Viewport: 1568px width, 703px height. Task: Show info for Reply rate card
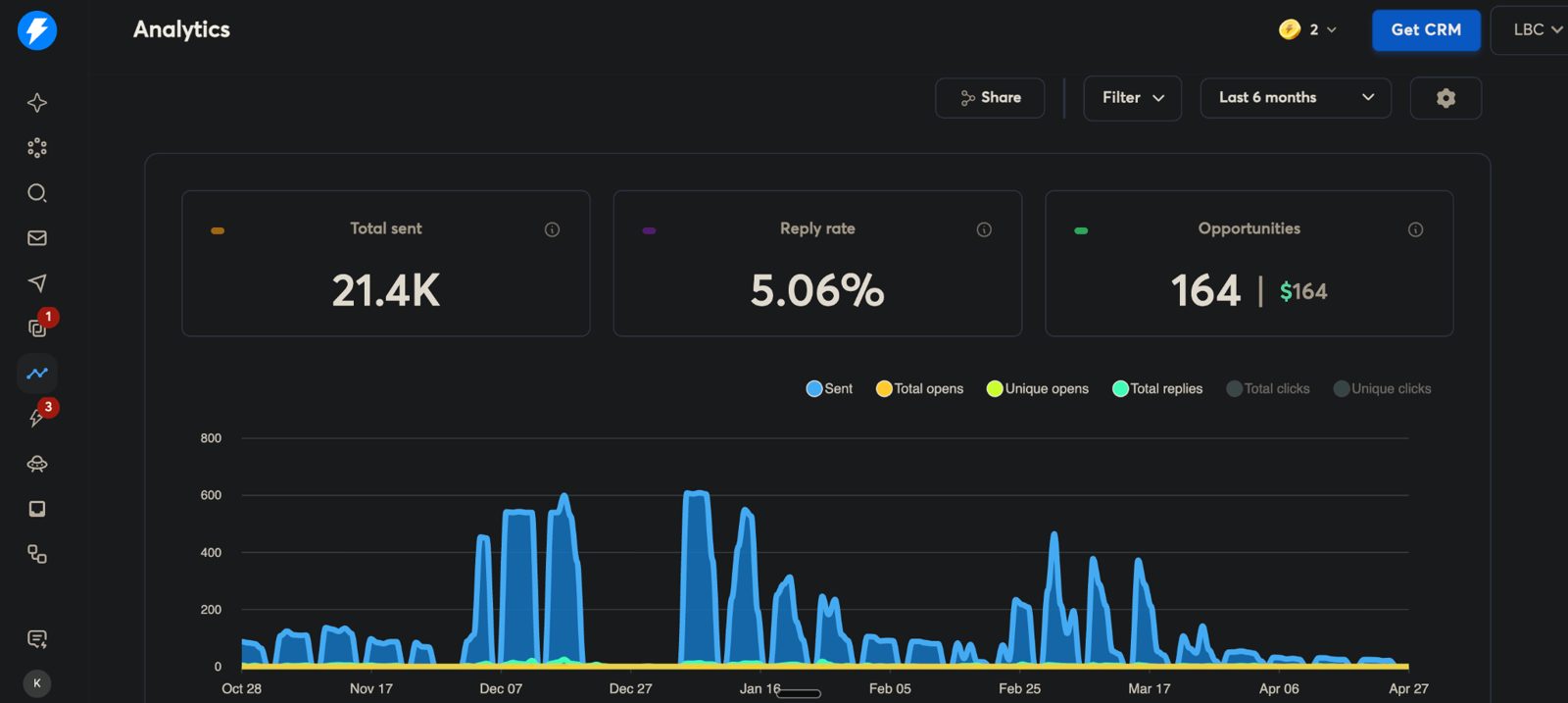(x=984, y=229)
